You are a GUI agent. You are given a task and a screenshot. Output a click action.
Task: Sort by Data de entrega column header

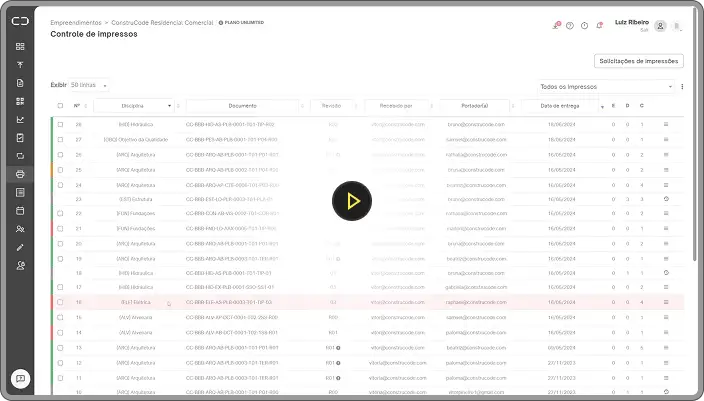coord(559,105)
